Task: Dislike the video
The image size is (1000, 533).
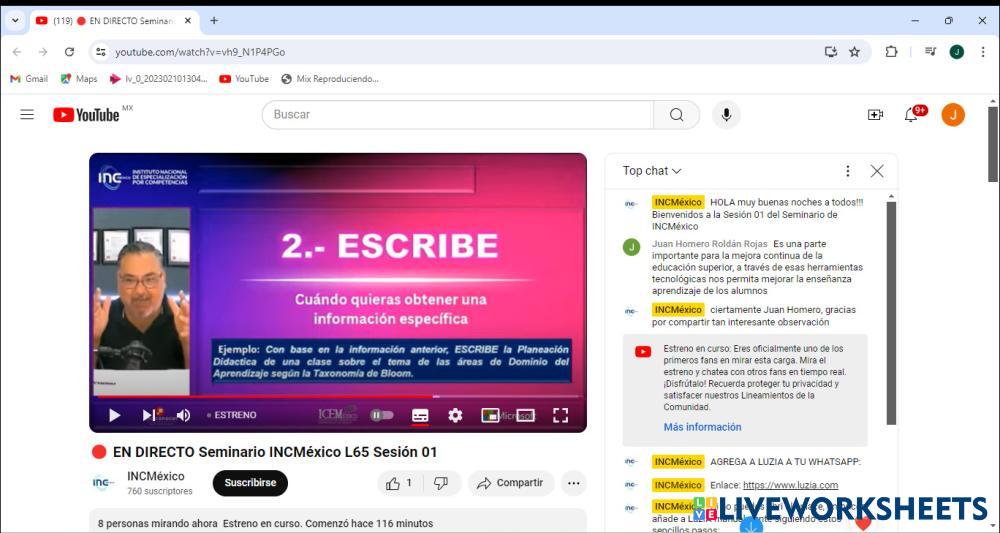Action: click(x=441, y=483)
